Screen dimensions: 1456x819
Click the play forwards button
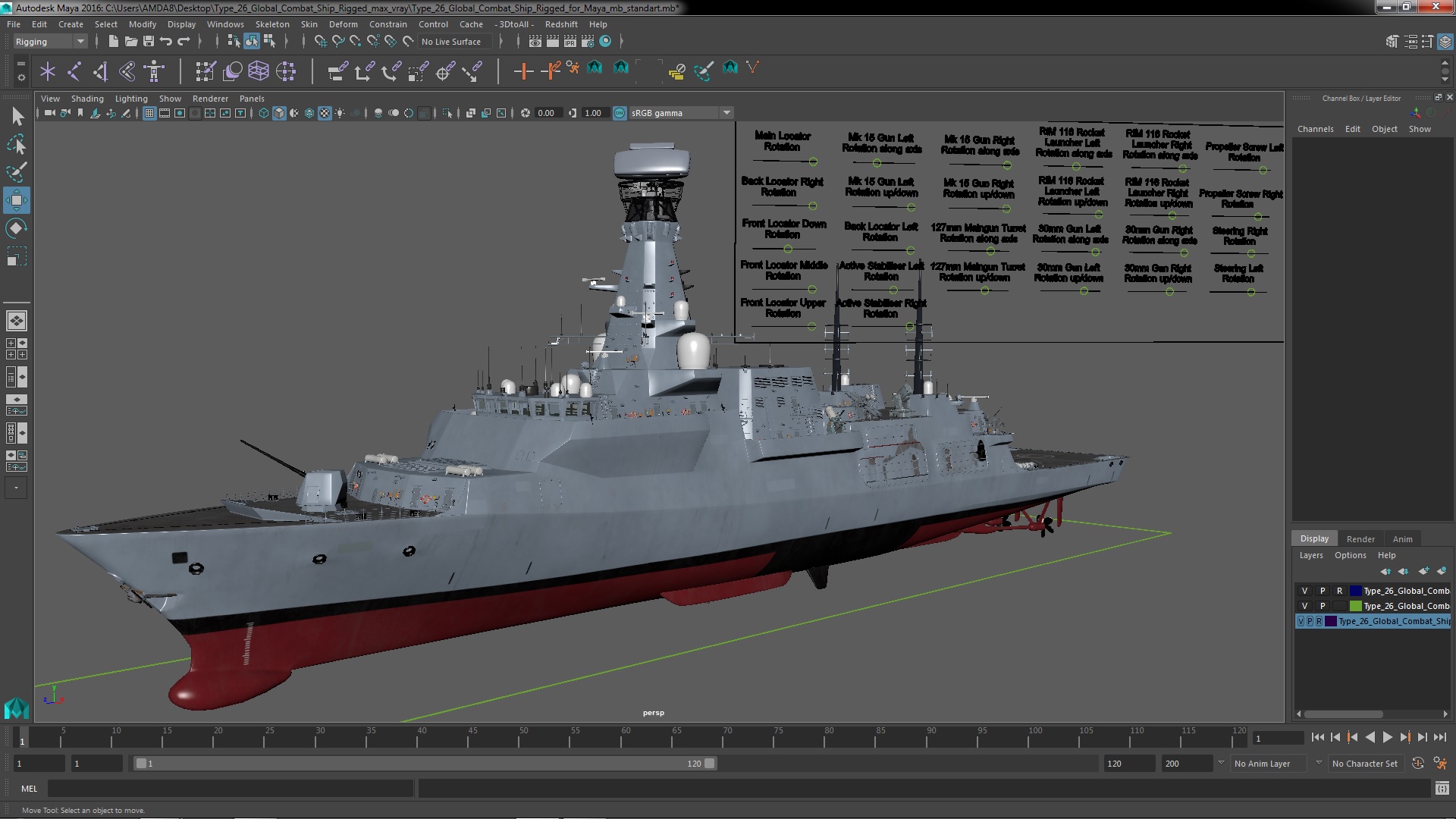[x=1388, y=737]
